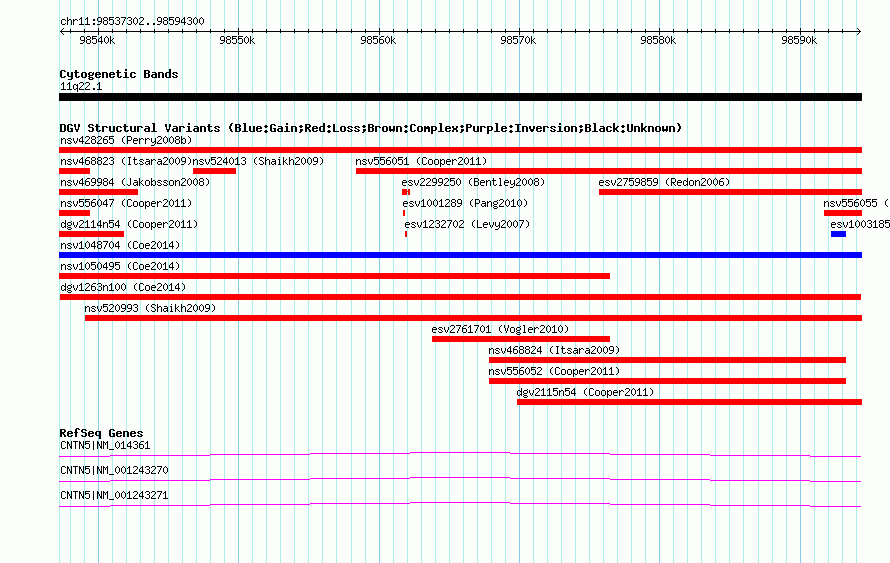Click the 98570k ruler tick label

tap(518, 40)
